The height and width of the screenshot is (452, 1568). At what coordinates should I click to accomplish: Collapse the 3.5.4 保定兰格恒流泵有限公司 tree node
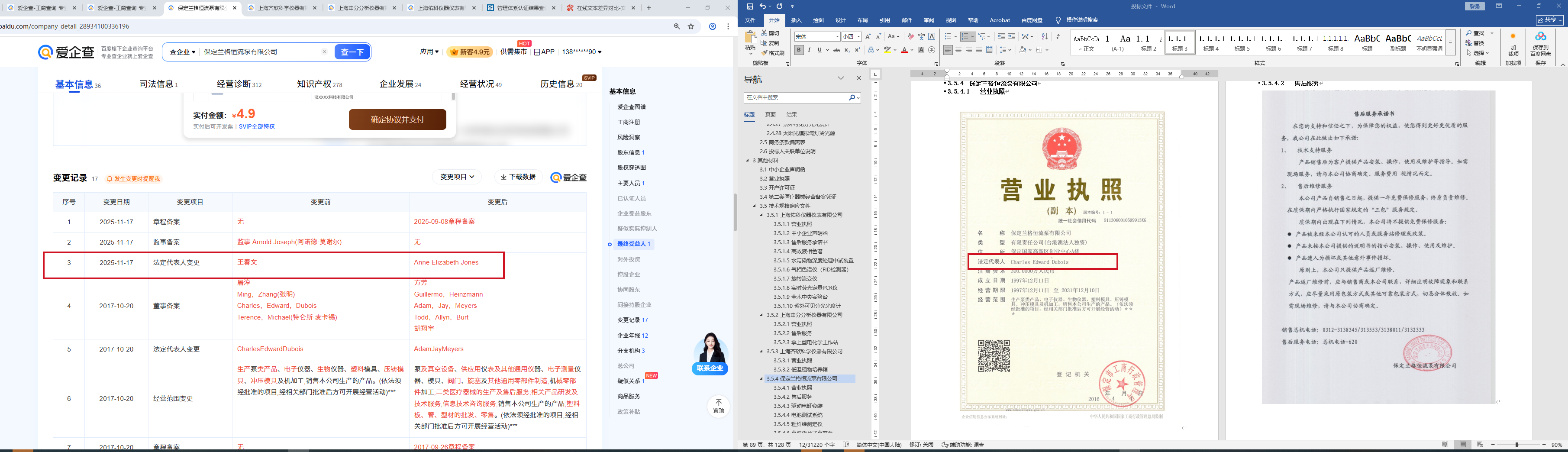click(761, 379)
